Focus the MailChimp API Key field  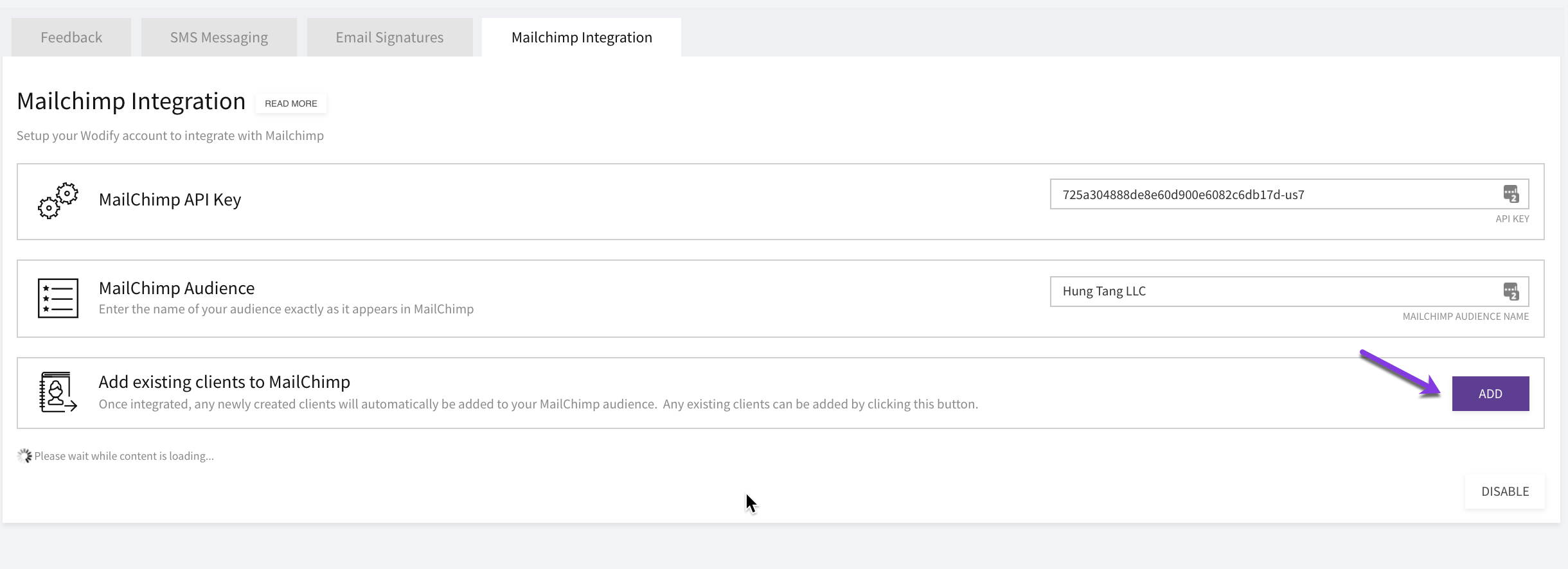[x=1289, y=195]
